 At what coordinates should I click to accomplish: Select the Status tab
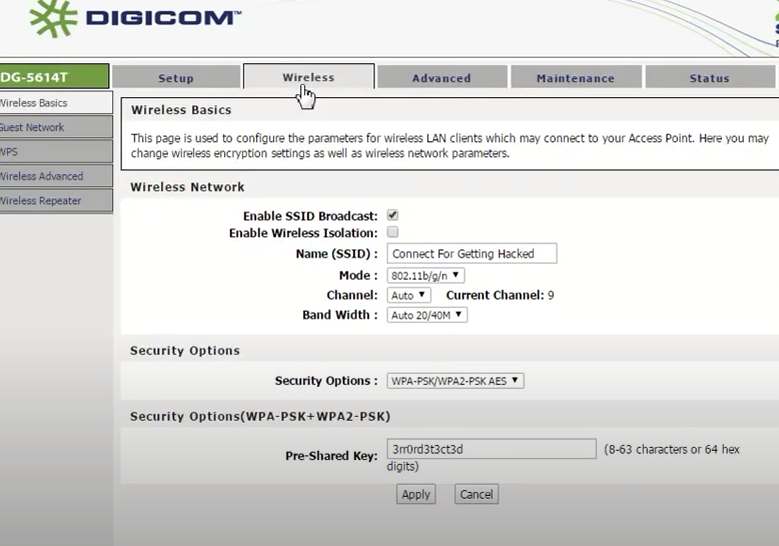click(x=709, y=78)
